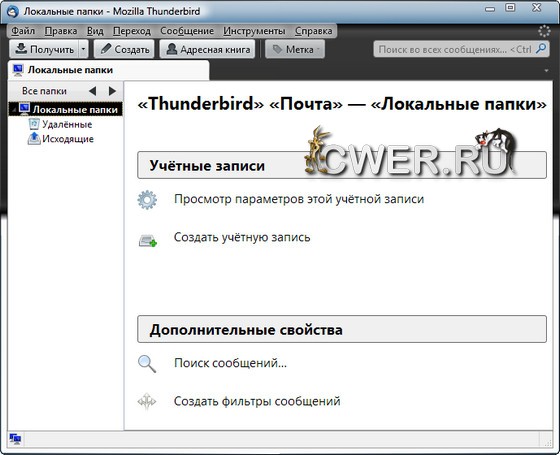Collapse the Локальные папки tree node
The width and height of the screenshot is (560, 455).
tap(13, 110)
